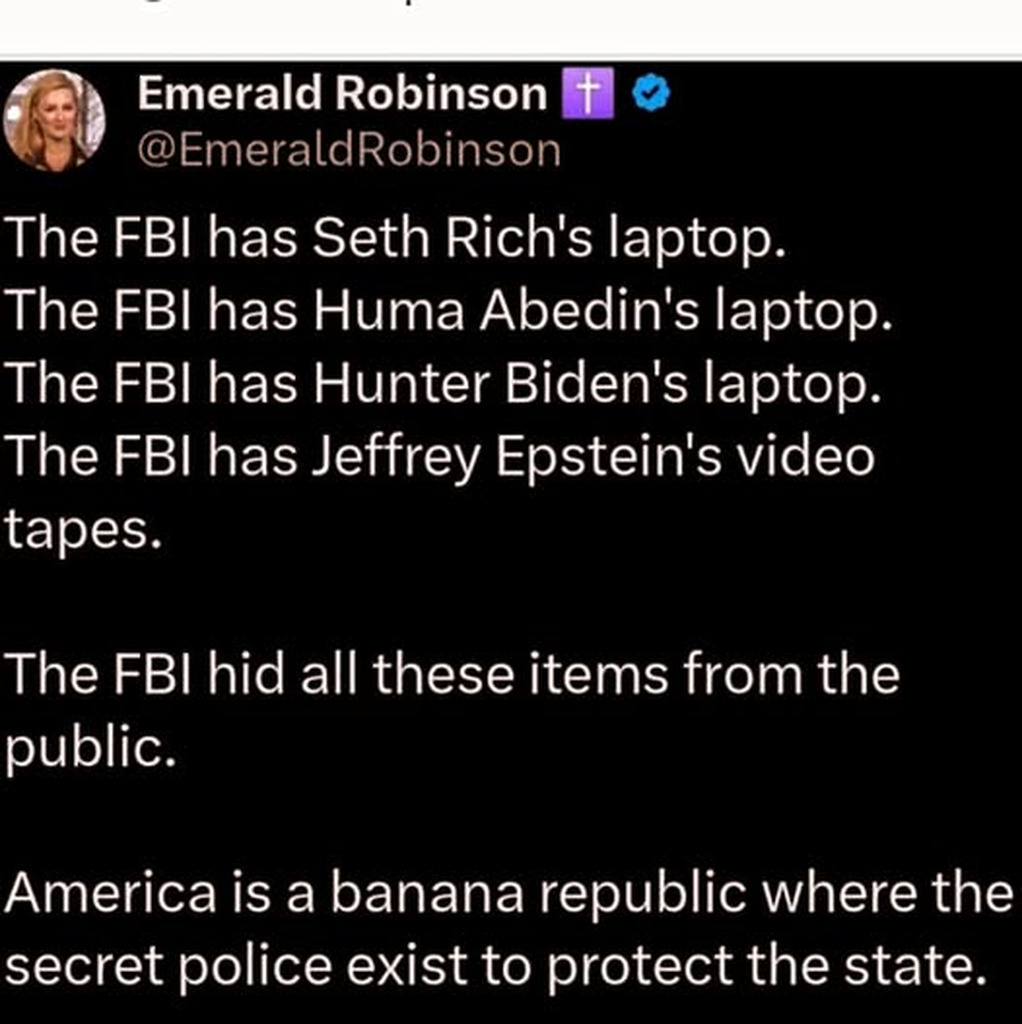Open the @EmeraldRobinson handle link
This screenshot has height=1024, width=1022.
(x=349, y=151)
